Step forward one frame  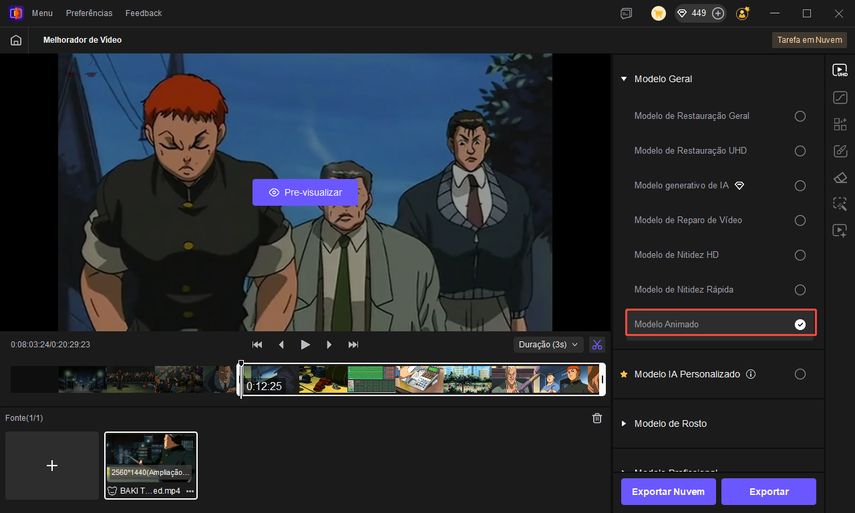pos(329,345)
